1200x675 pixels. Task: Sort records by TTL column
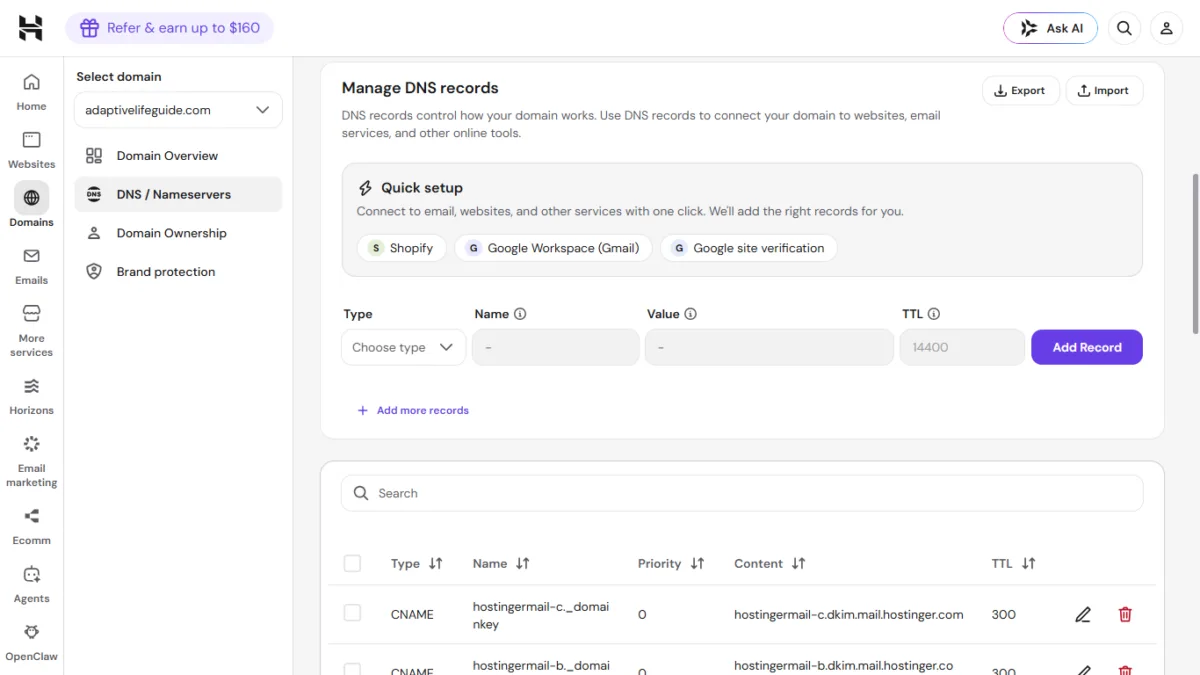click(x=1028, y=564)
